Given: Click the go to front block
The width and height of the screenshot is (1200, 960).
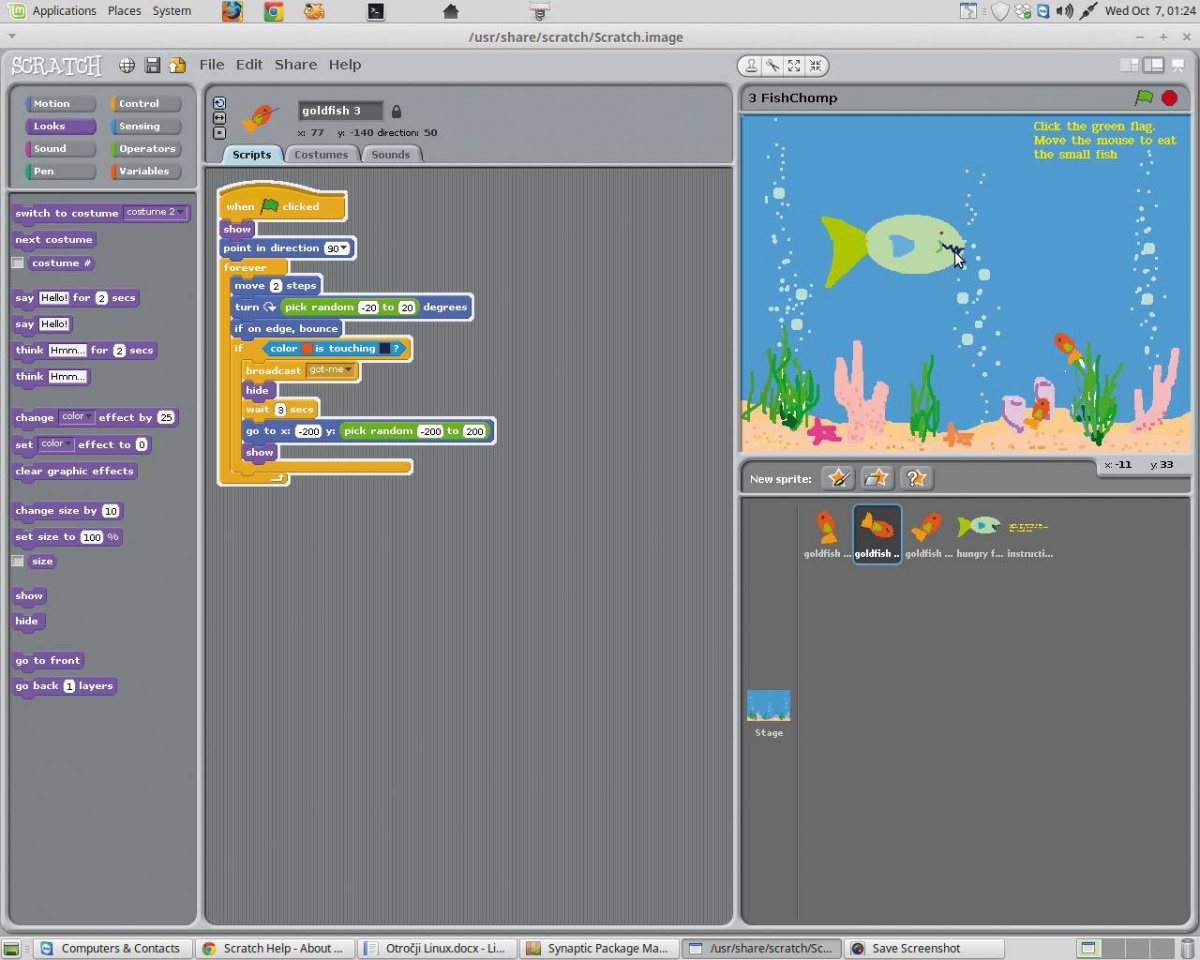Looking at the screenshot, I should click(x=48, y=661).
